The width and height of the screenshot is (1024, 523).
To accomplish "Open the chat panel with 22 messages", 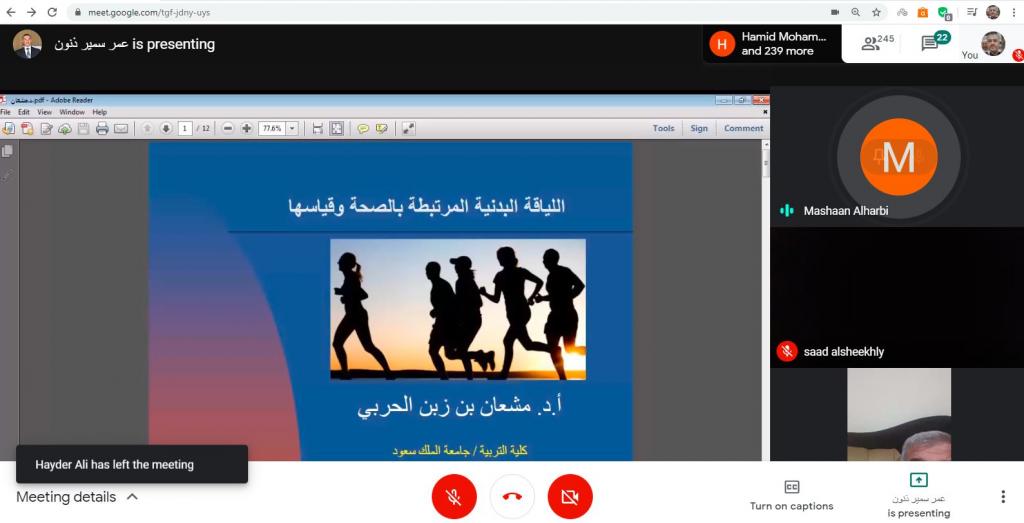I will 934,43.
